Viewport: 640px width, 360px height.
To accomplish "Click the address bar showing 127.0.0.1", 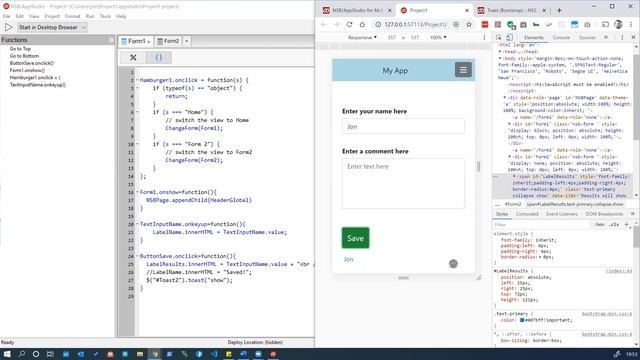I will coord(416,24).
